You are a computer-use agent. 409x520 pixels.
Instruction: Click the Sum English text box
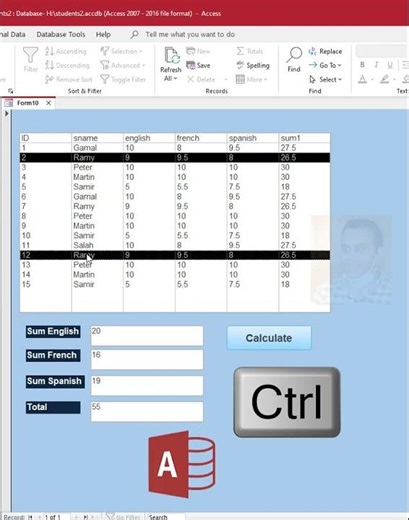tap(147, 336)
